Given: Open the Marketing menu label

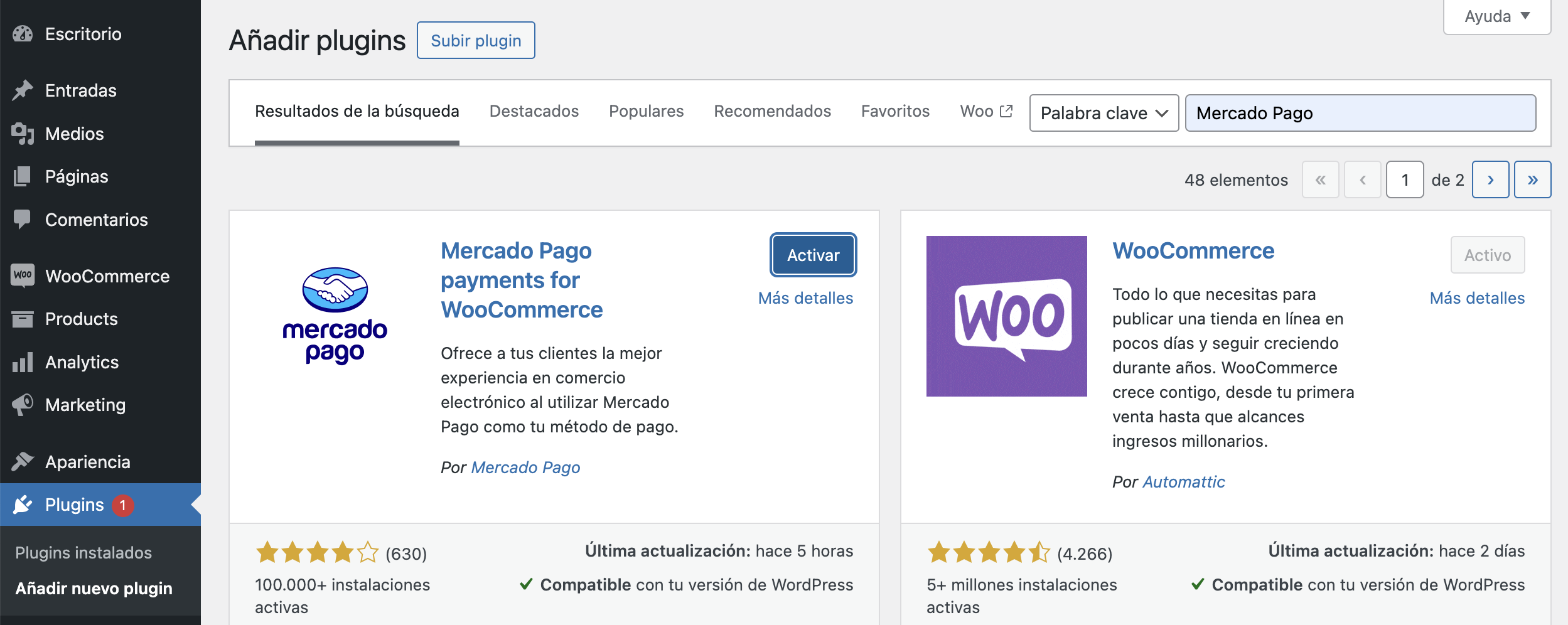Looking at the screenshot, I should point(85,405).
